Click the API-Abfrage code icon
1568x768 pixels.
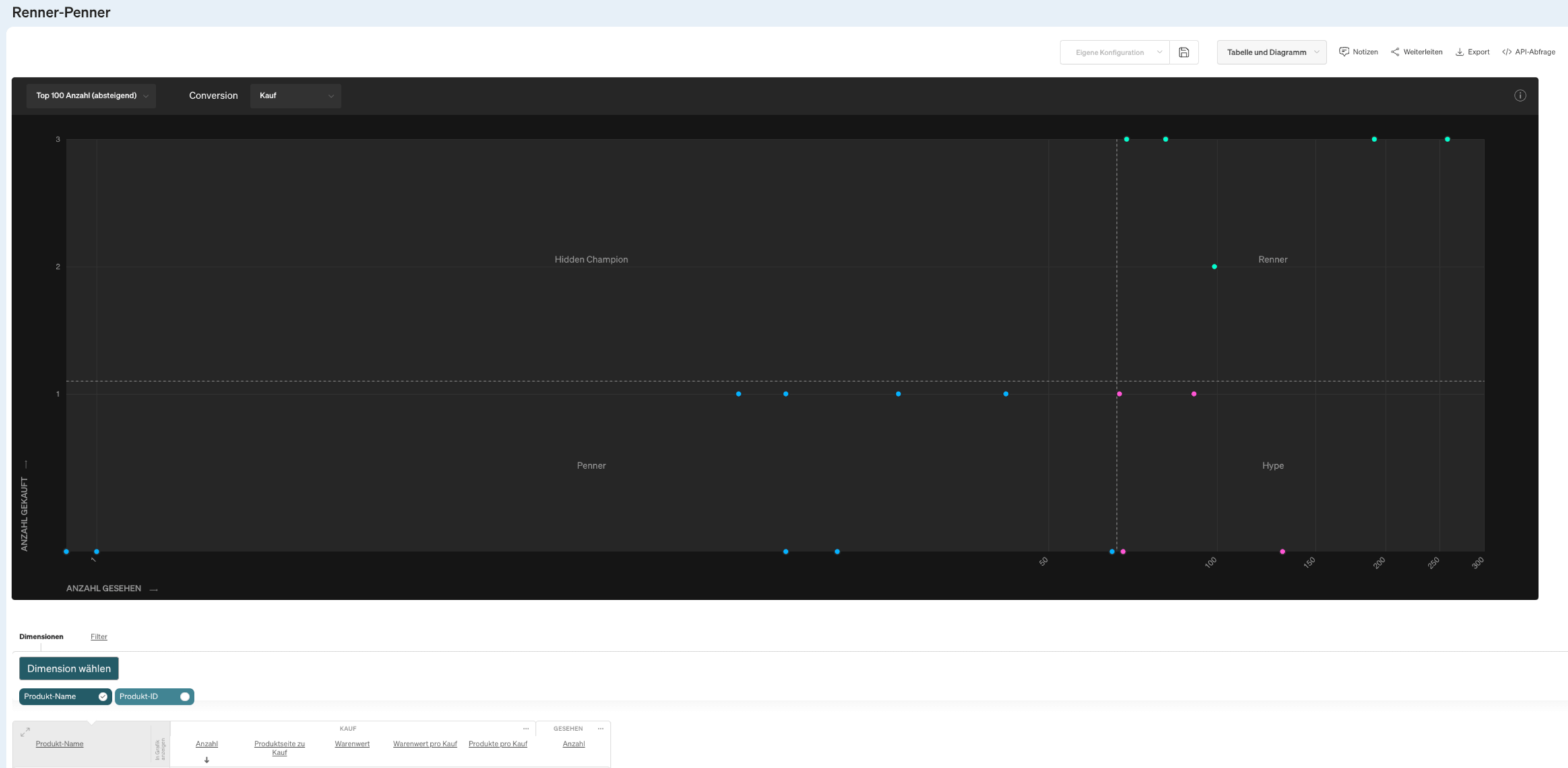[1507, 52]
